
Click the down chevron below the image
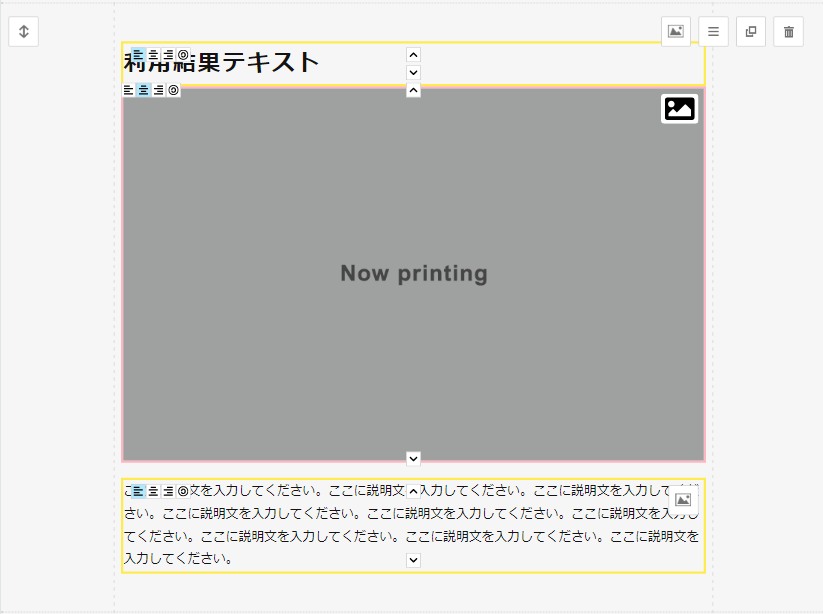coord(414,458)
